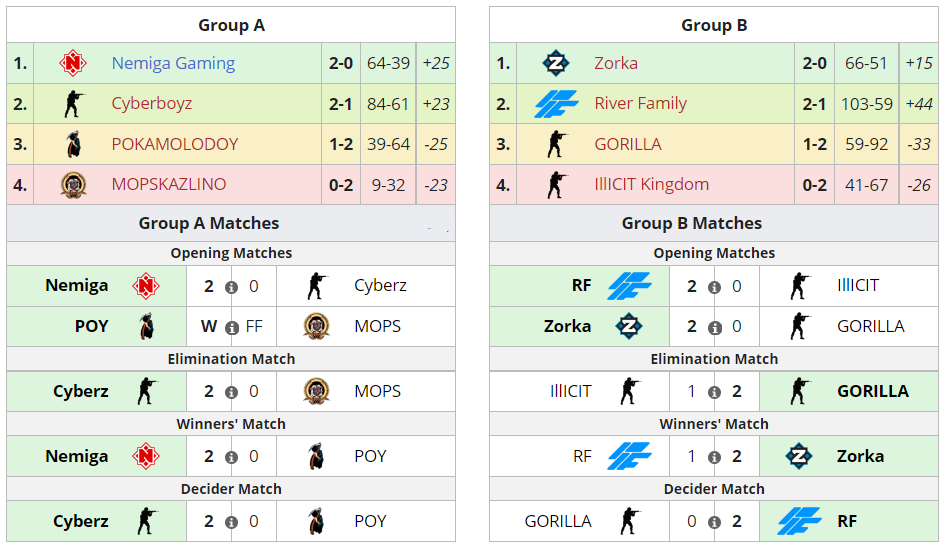Open the GORILLA team link in standings
The image size is (950, 545).
(627, 144)
